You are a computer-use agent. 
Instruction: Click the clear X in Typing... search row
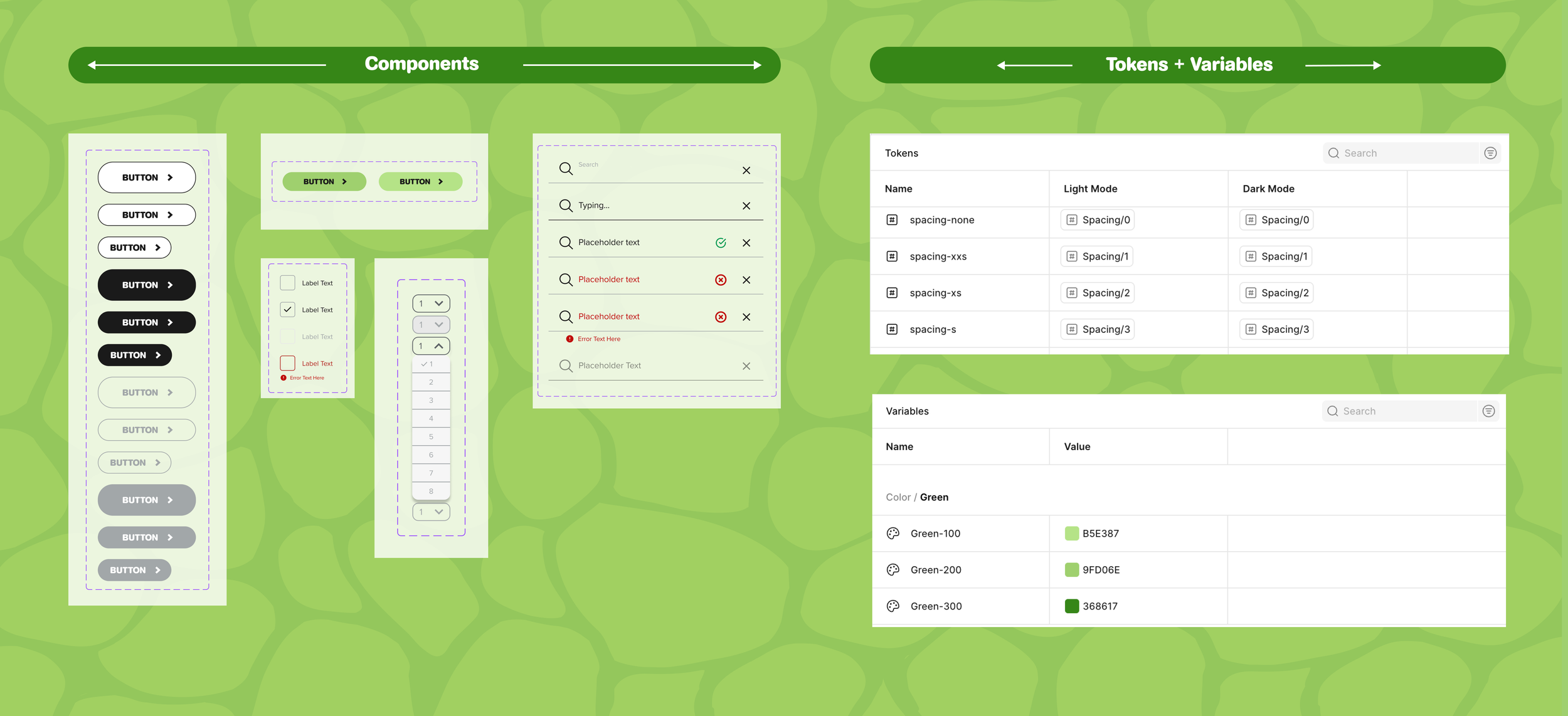click(x=746, y=206)
